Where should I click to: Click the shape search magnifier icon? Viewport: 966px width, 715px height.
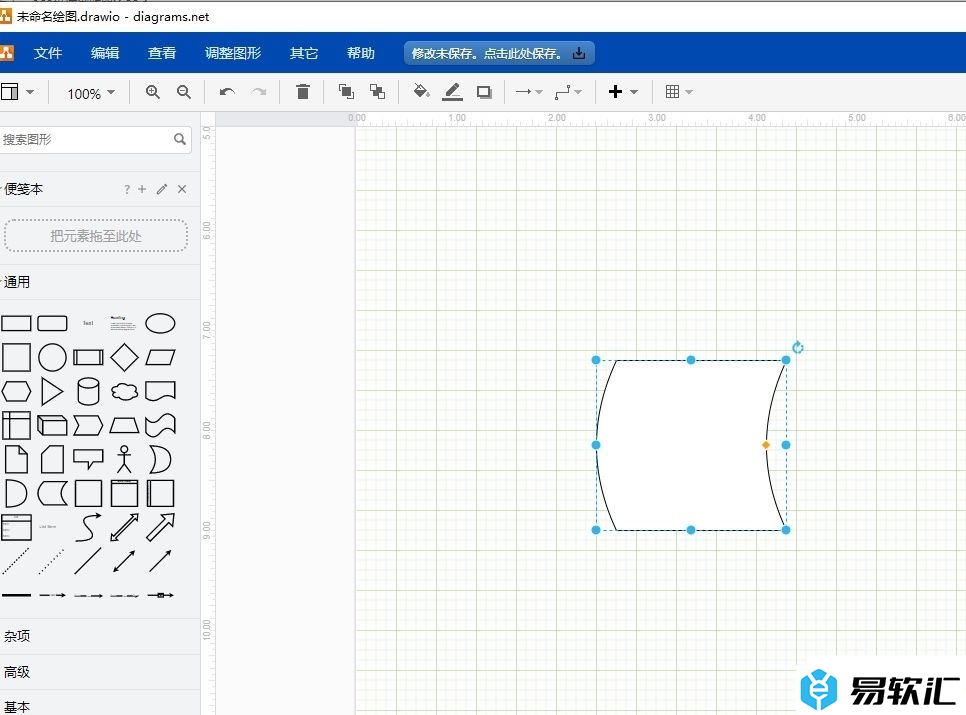[x=180, y=139]
